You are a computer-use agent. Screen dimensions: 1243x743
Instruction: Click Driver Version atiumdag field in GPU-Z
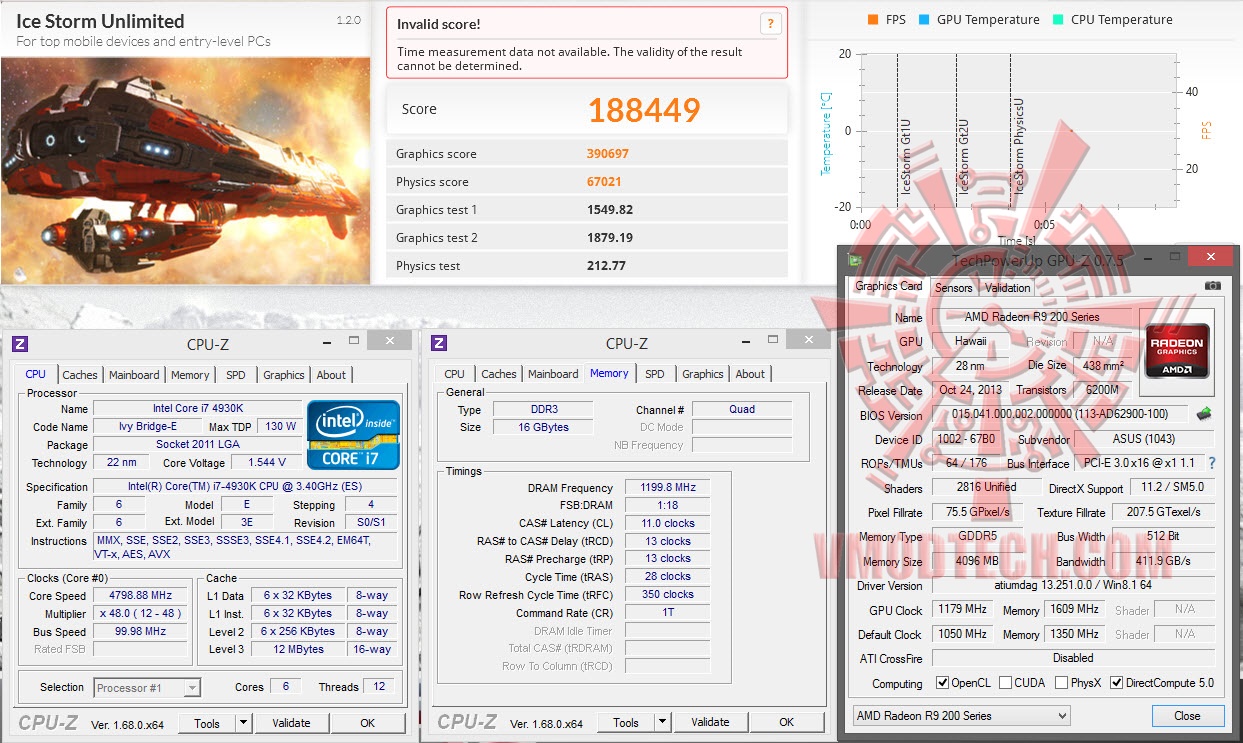(1073, 585)
